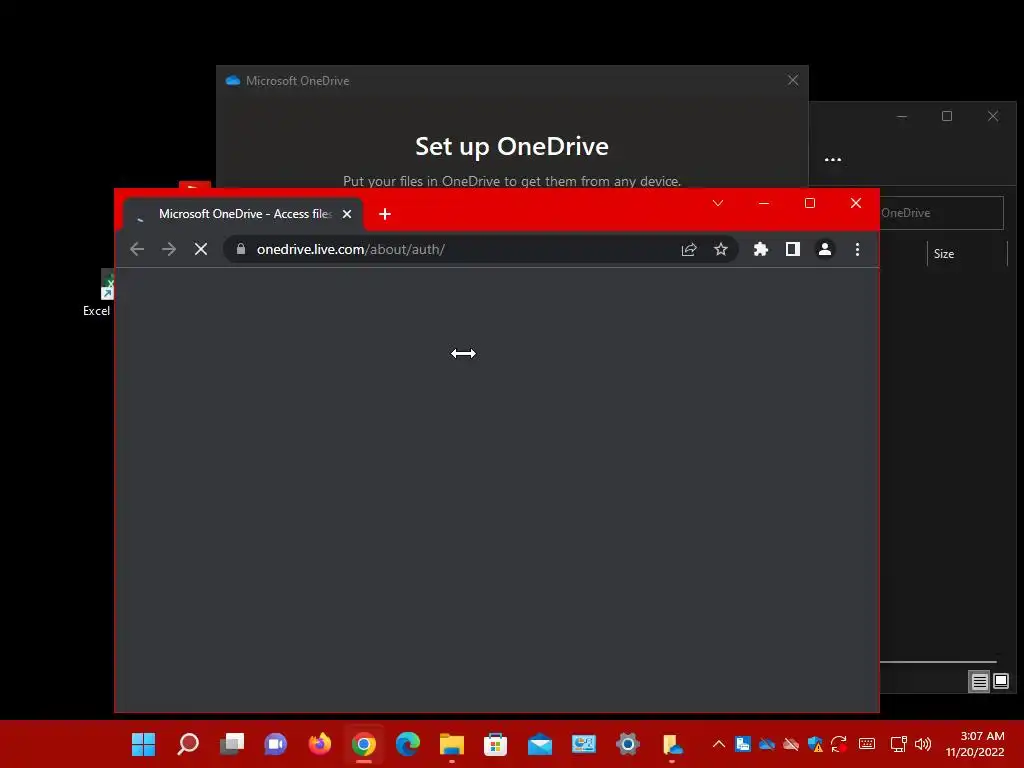Open Task View on the taskbar

[x=232, y=744]
